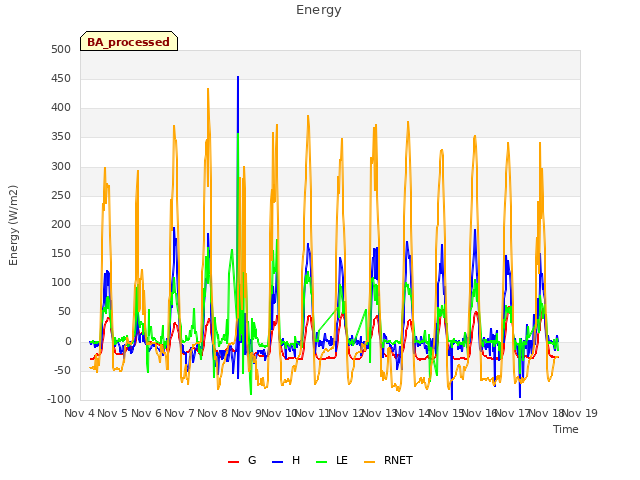Screen dimensions: 640x480
Task: Click the 250 y-axis tick label
Action: pyautogui.click(x=61, y=196)
